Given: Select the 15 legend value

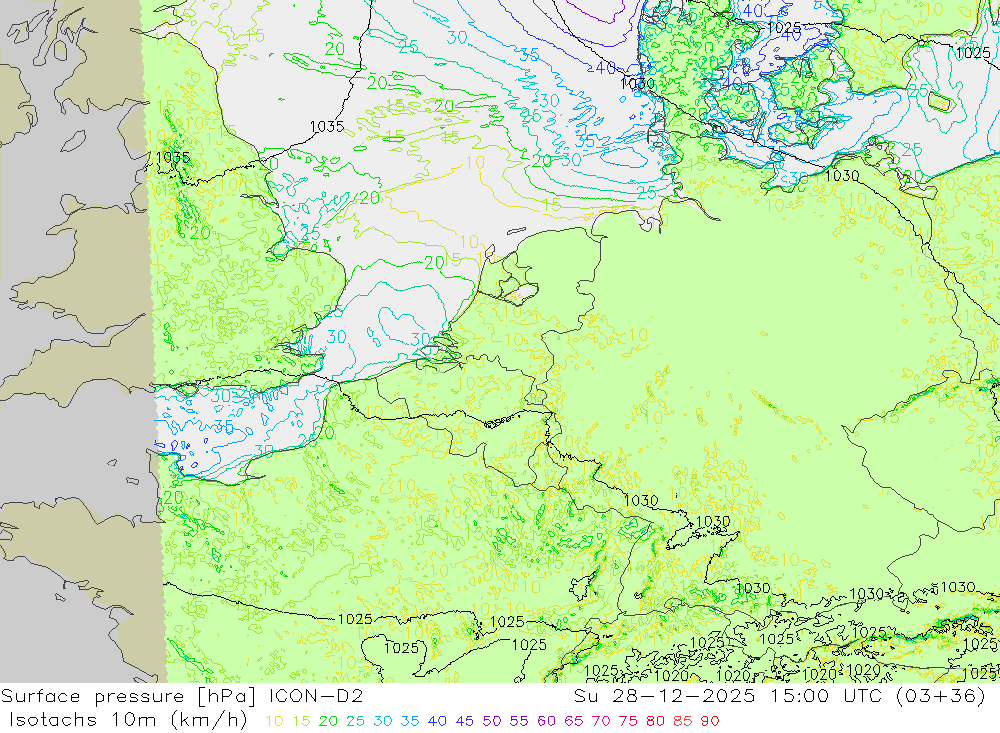Looking at the screenshot, I should click(302, 721).
